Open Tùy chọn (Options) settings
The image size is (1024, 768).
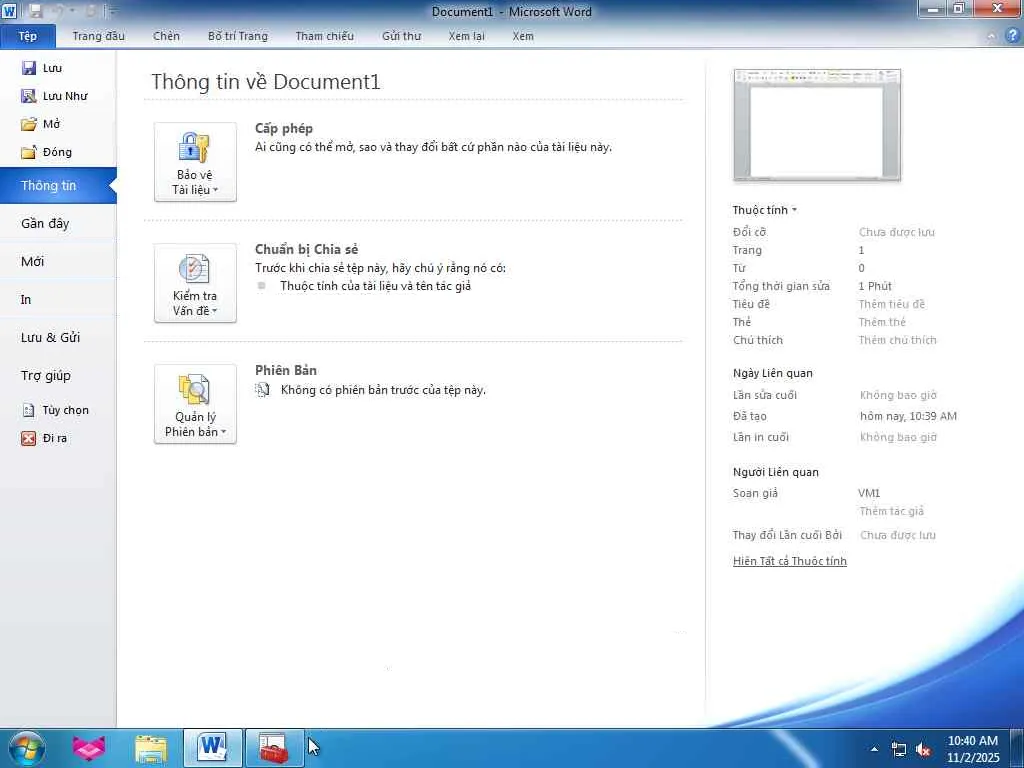coord(56,410)
